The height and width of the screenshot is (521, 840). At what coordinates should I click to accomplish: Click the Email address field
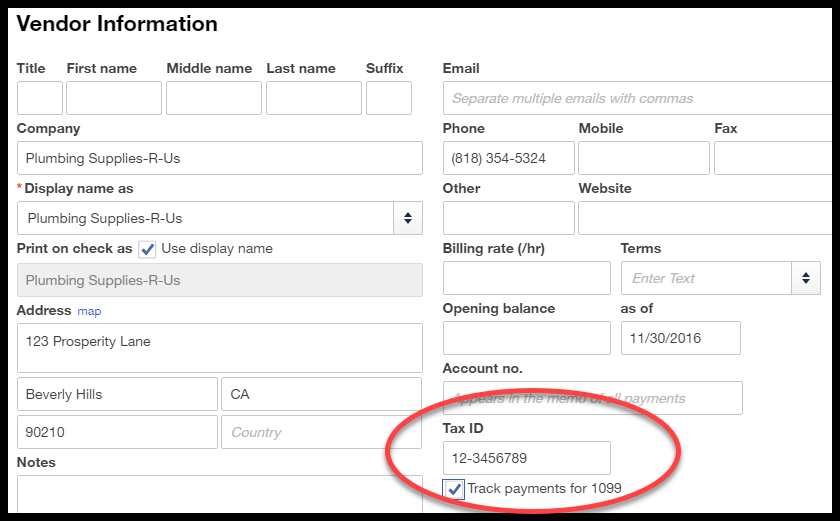tap(638, 98)
